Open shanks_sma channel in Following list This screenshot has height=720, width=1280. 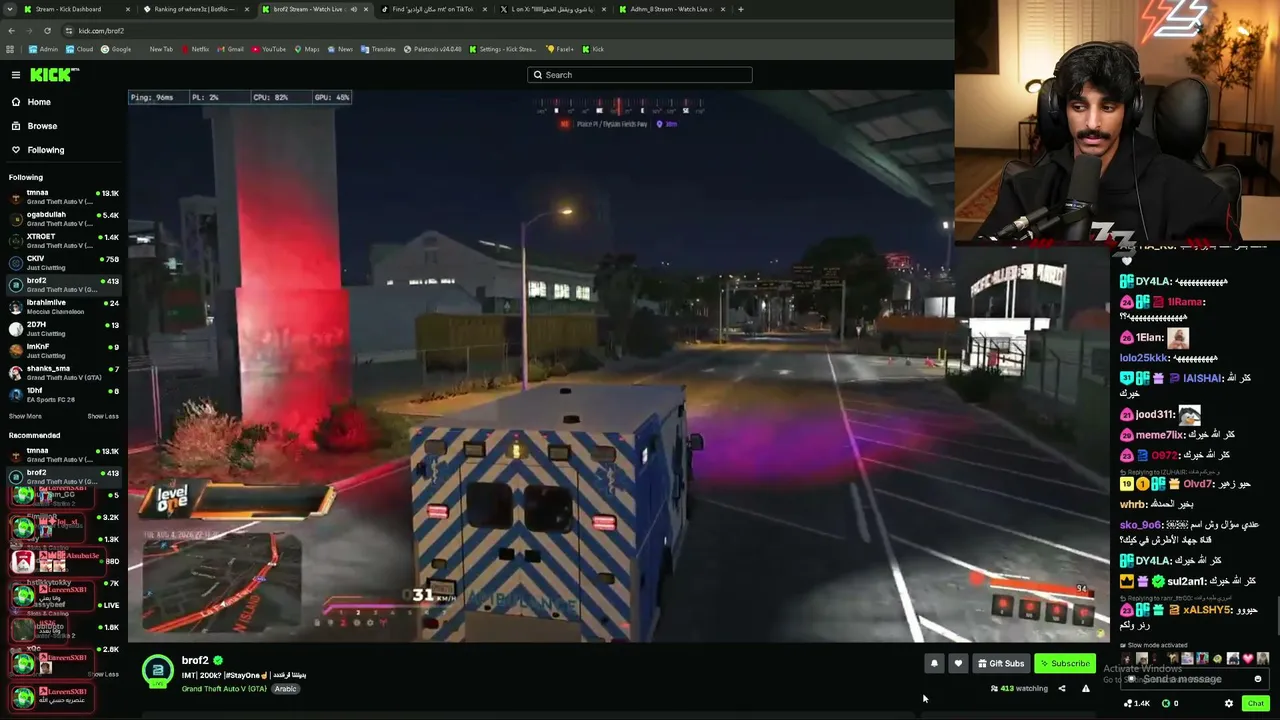pos(63,372)
